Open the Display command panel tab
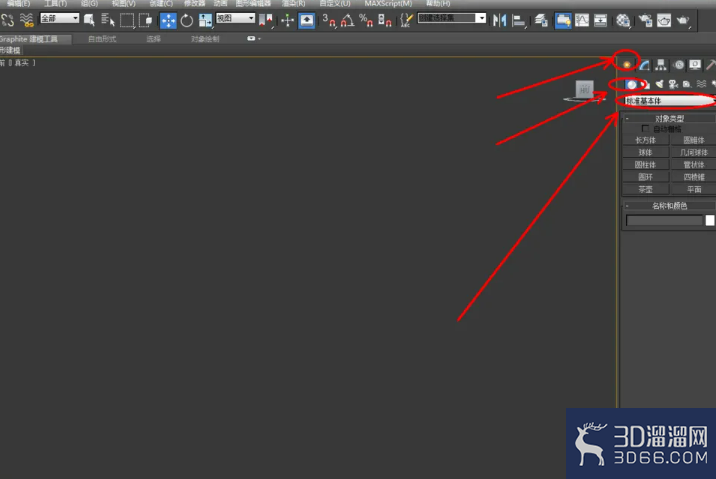Image resolution: width=716 pixels, height=479 pixels. tap(695, 65)
